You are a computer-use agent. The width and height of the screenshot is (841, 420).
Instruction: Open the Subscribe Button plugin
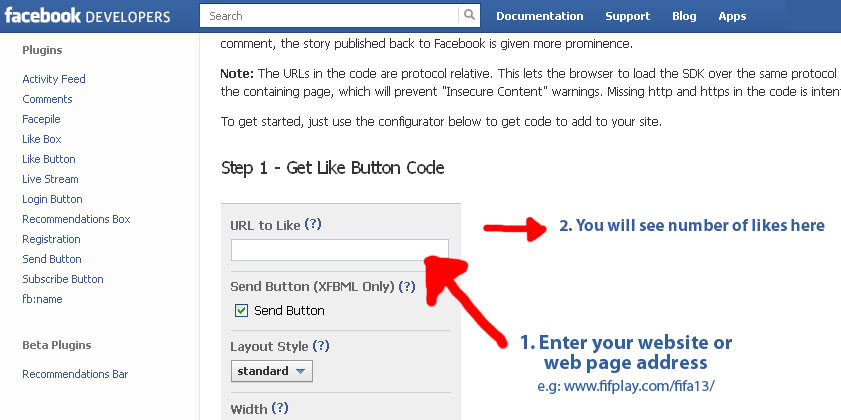[63, 279]
